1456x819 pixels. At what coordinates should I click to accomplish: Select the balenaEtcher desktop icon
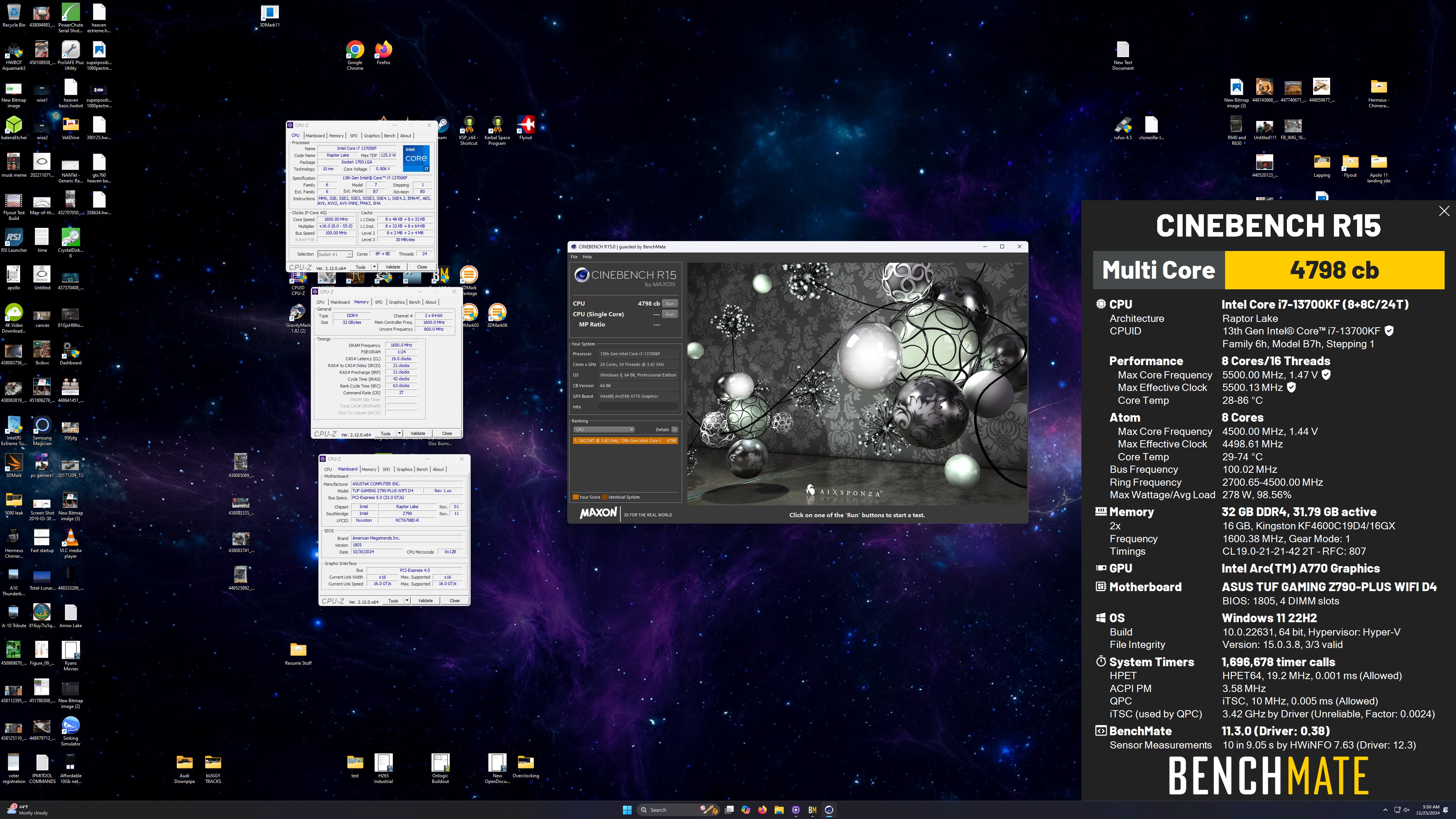(x=14, y=128)
